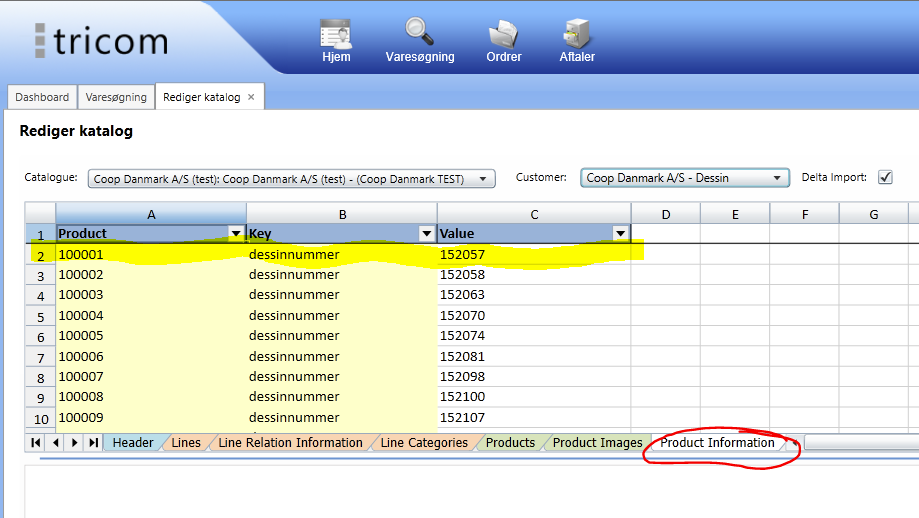Select the Rediger katalog tab
Screen dimensions: 919x518
tap(201, 97)
